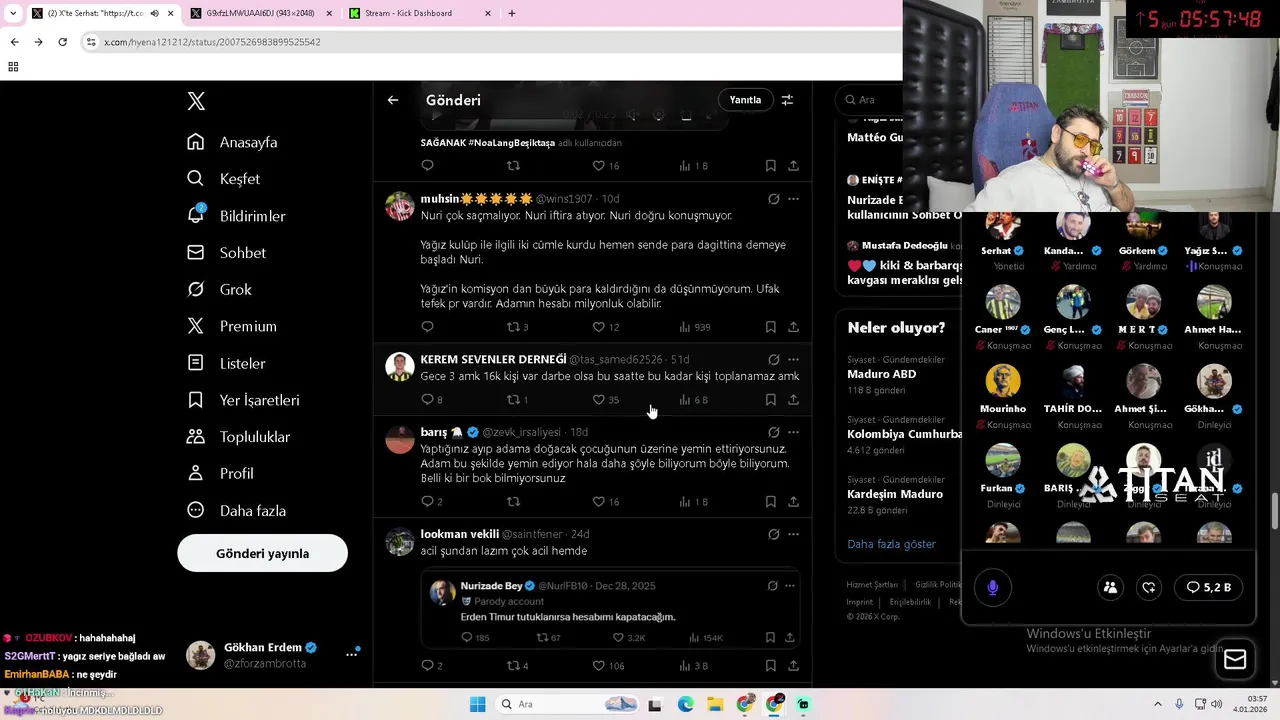Open the X logo home icon
The image size is (1280, 720).
click(x=196, y=101)
